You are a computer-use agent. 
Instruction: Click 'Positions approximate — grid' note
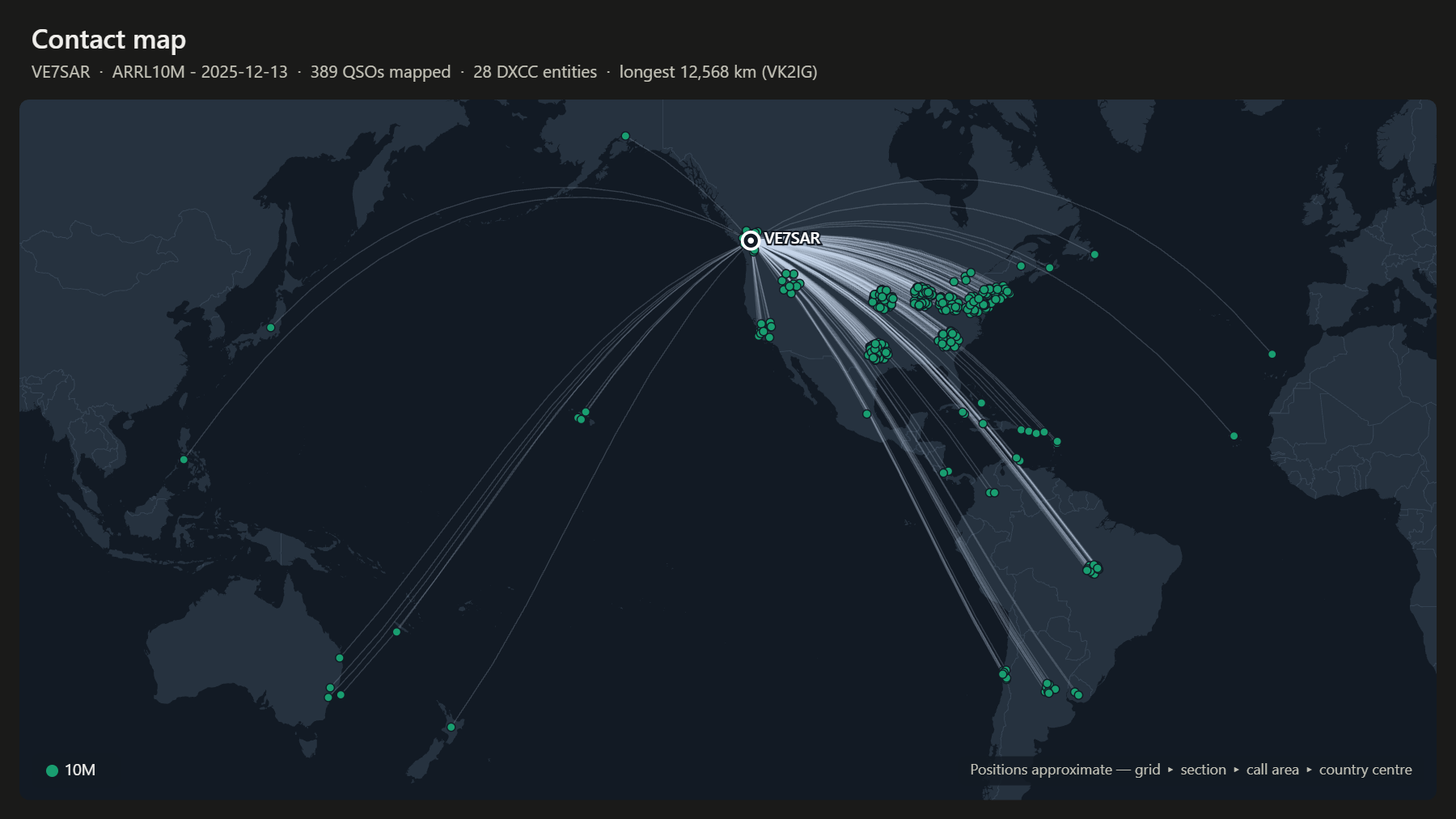pyautogui.click(x=1065, y=770)
